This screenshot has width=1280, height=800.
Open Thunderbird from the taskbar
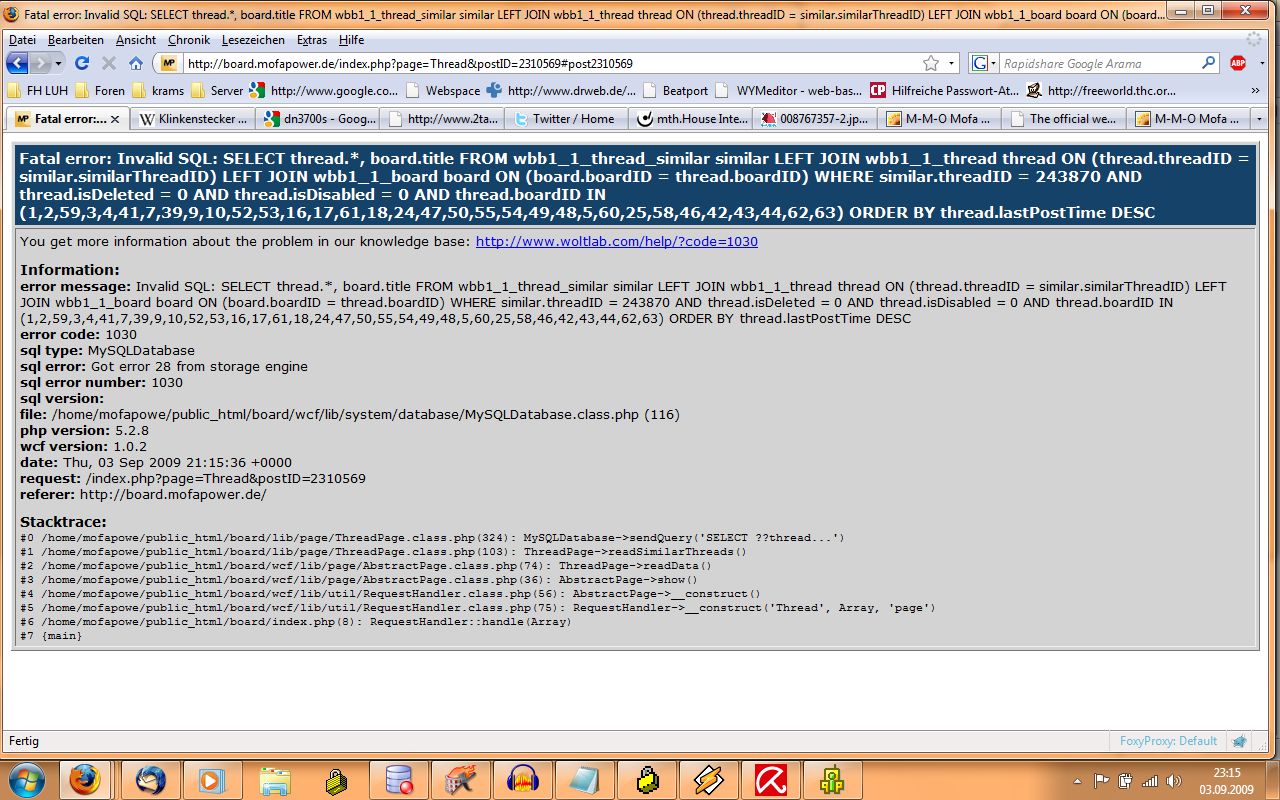coord(150,779)
